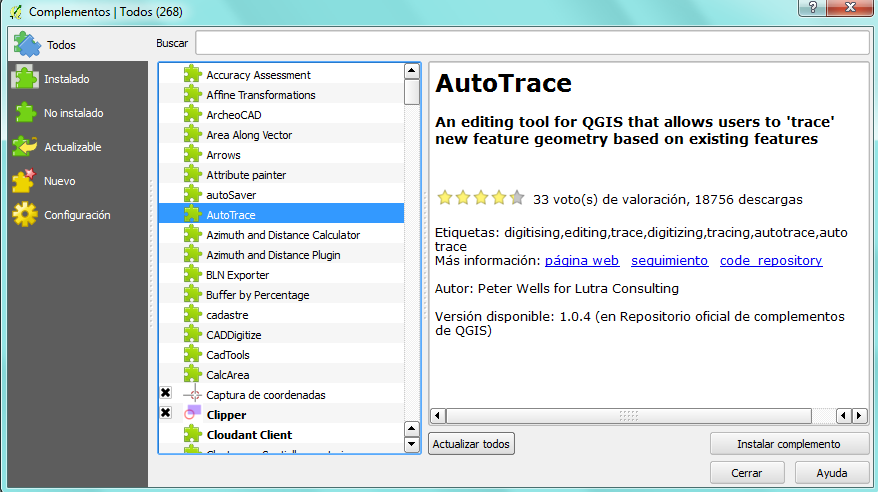The image size is (878, 492).
Task: Click the fifth rating star
Action: [517, 198]
